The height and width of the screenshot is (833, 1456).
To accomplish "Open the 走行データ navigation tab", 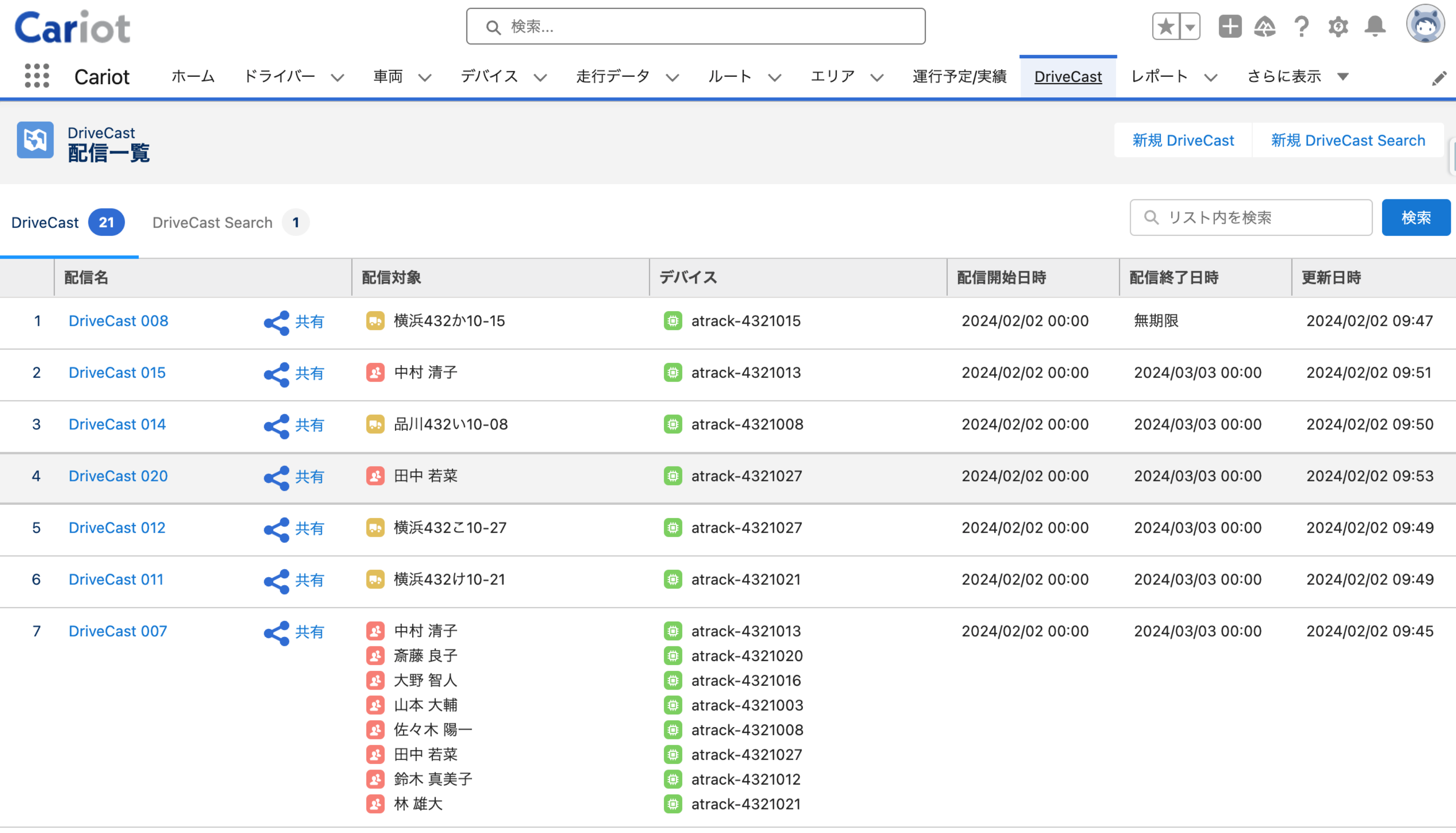I will (613, 76).
